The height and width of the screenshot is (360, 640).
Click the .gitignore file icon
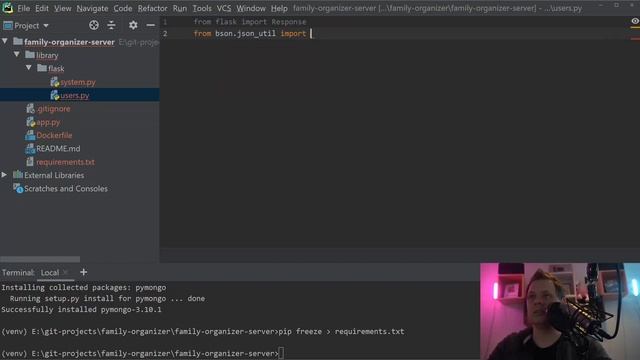[30, 109]
